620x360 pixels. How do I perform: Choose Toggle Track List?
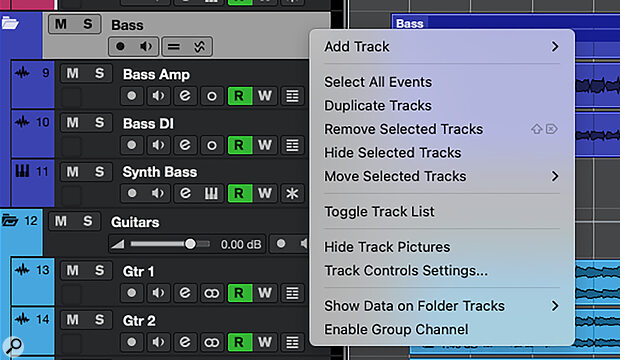(442, 212)
